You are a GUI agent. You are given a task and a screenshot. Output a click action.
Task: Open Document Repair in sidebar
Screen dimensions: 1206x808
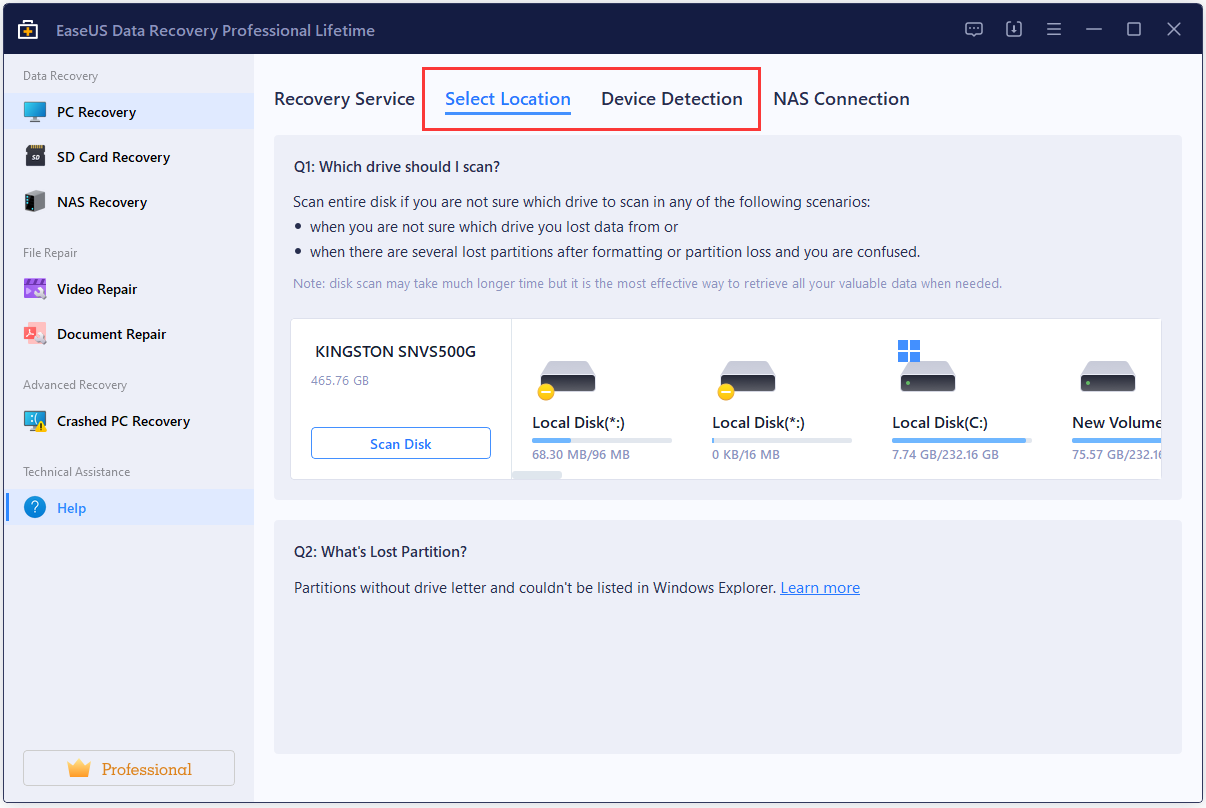click(129, 334)
